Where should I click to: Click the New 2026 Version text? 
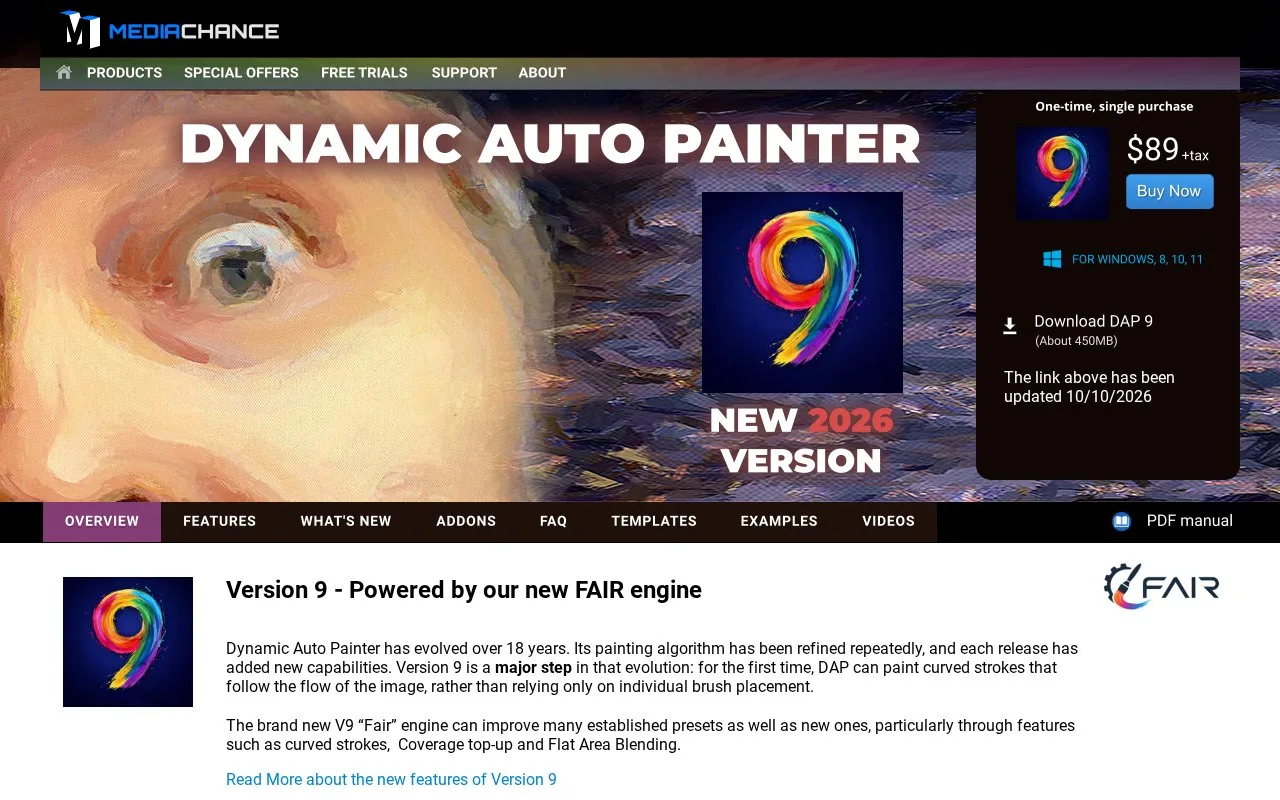[x=801, y=440]
